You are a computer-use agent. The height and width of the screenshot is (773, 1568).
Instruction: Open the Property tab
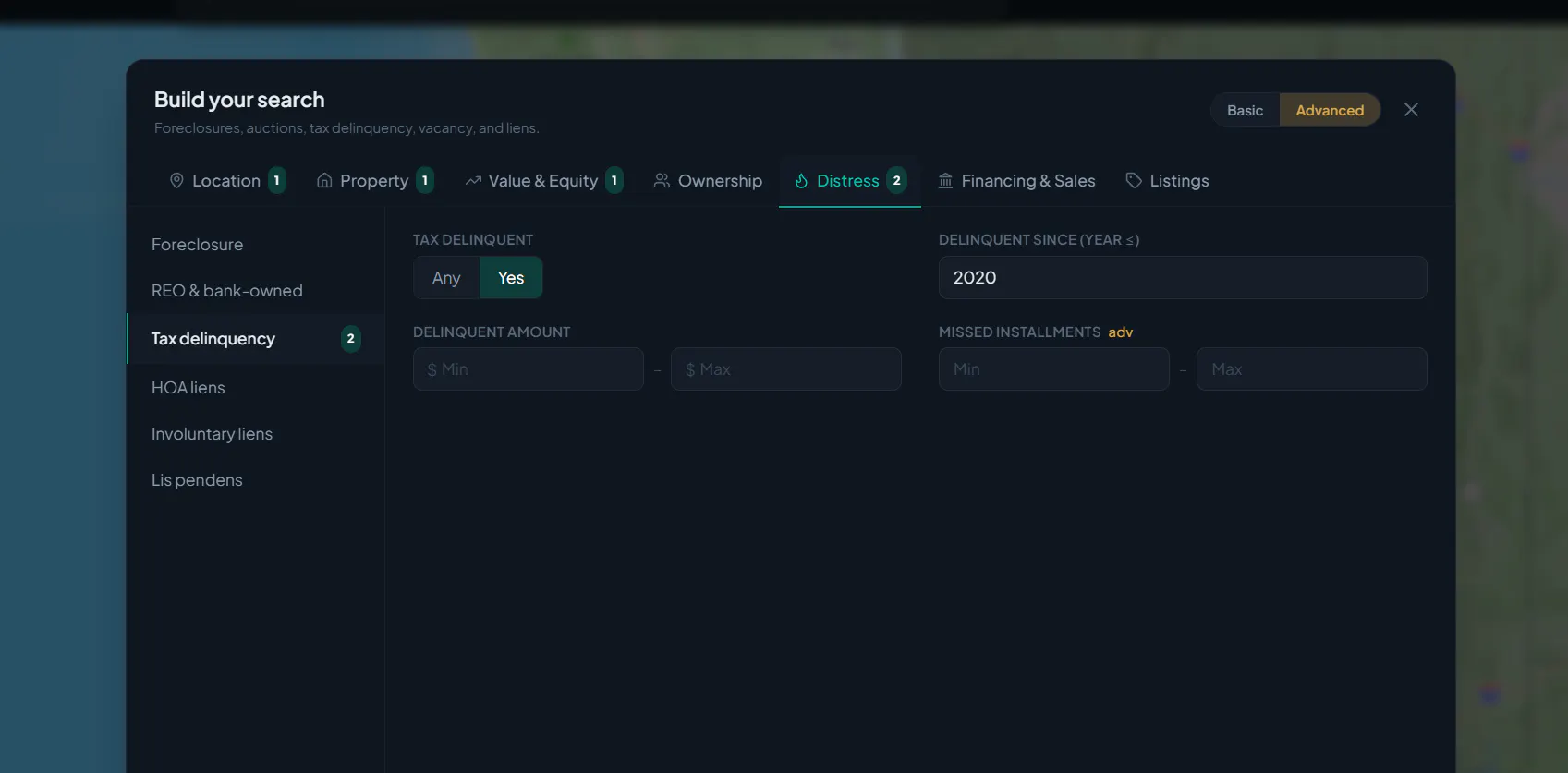coord(375,181)
